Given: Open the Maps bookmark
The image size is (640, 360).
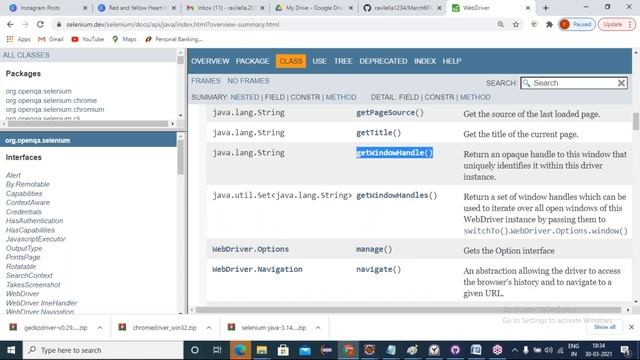Looking at the screenshot, I should pos(124,39).
